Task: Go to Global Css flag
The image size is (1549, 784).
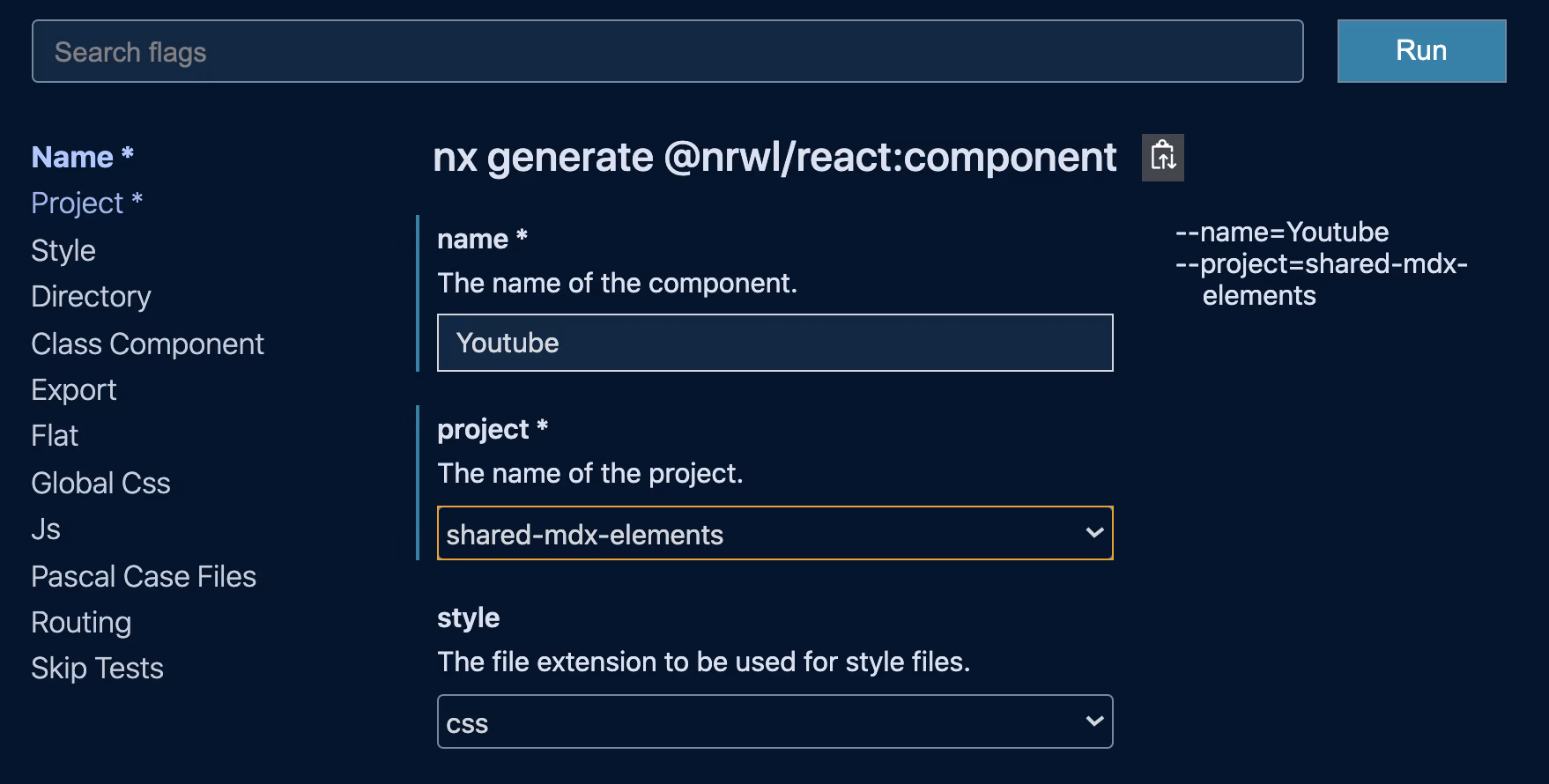Action: click(100, 483)
